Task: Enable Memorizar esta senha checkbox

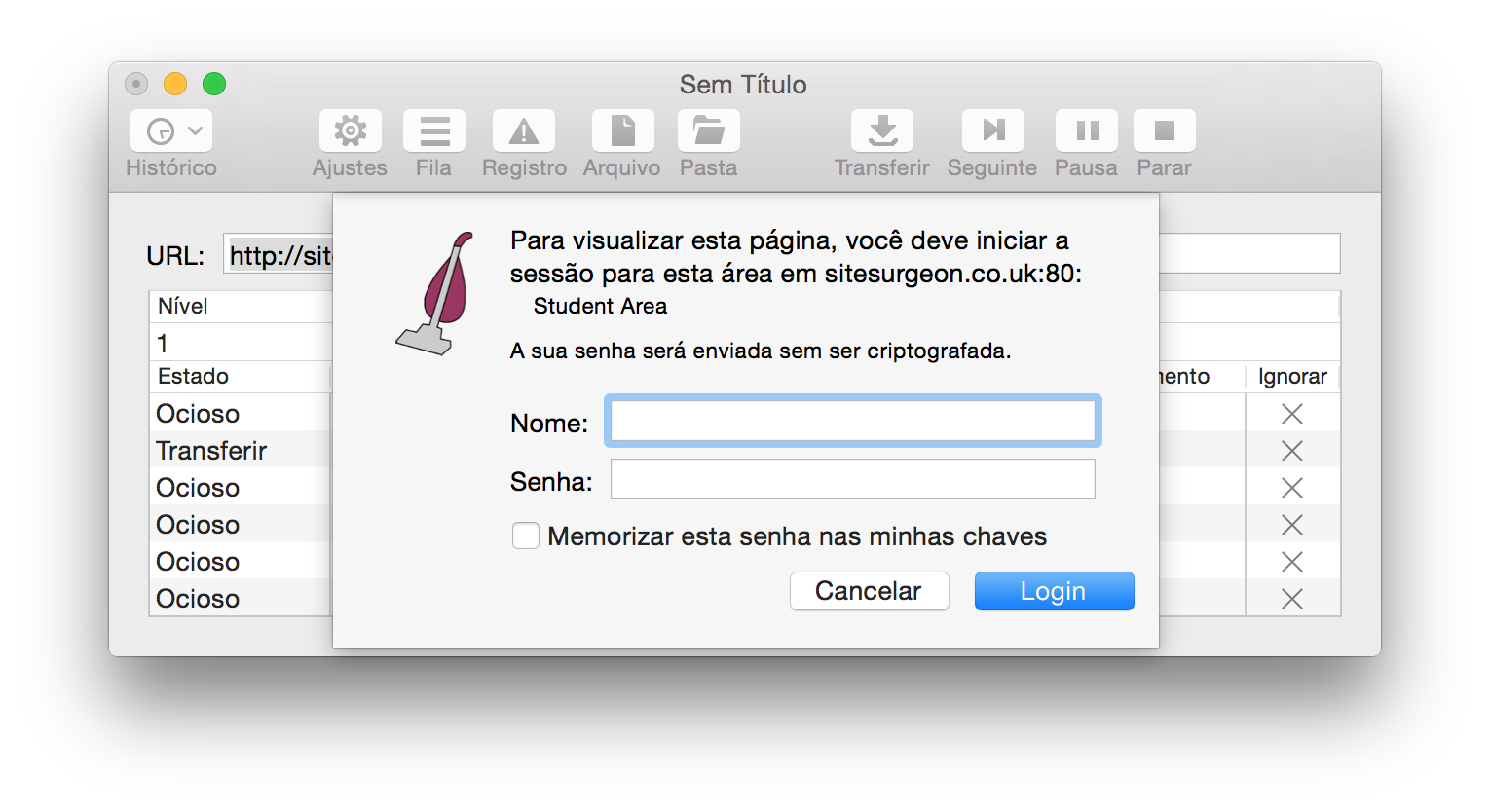Action: click(x=526, y=536)
